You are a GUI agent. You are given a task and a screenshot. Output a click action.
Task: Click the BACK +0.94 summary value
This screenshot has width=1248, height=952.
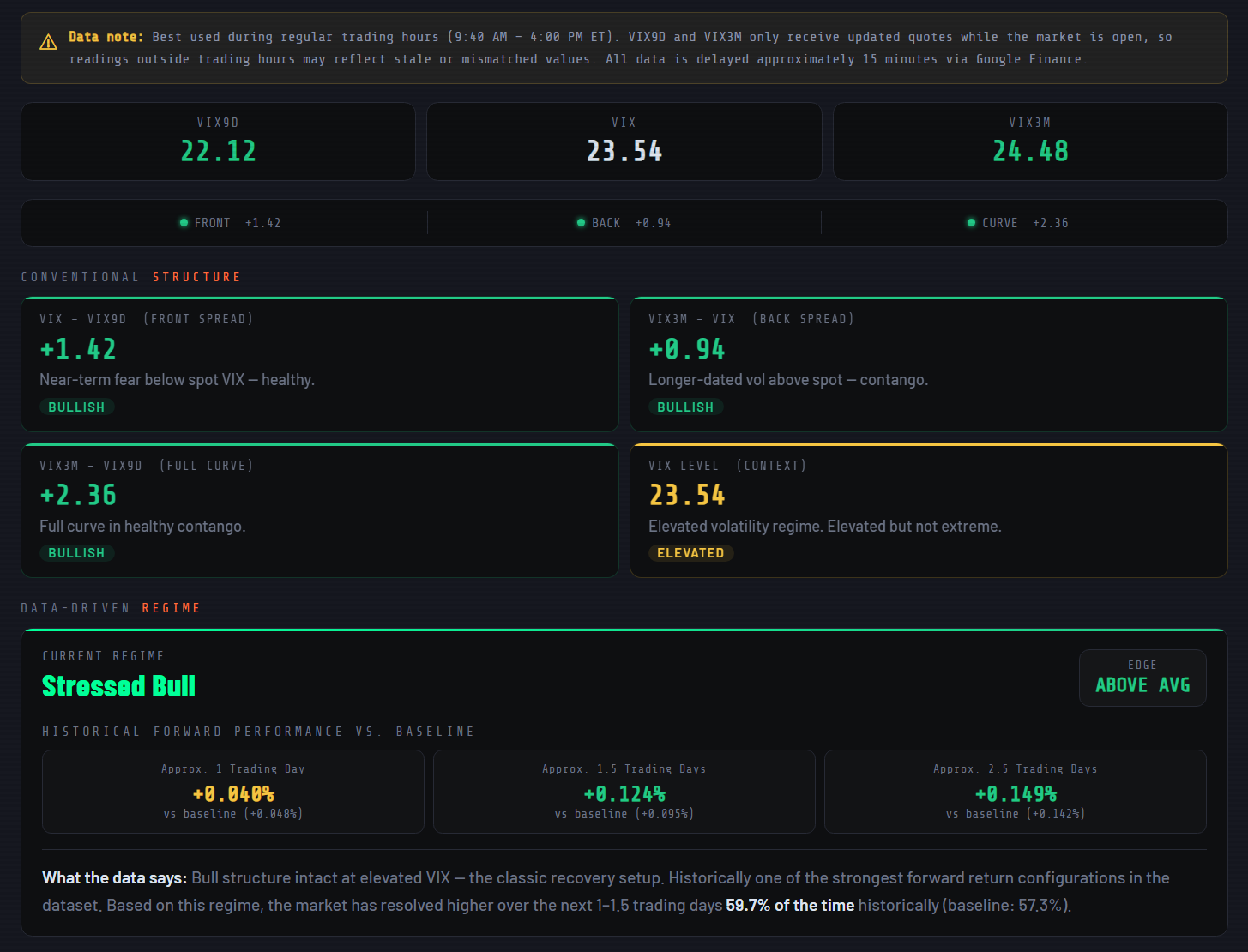653,223
